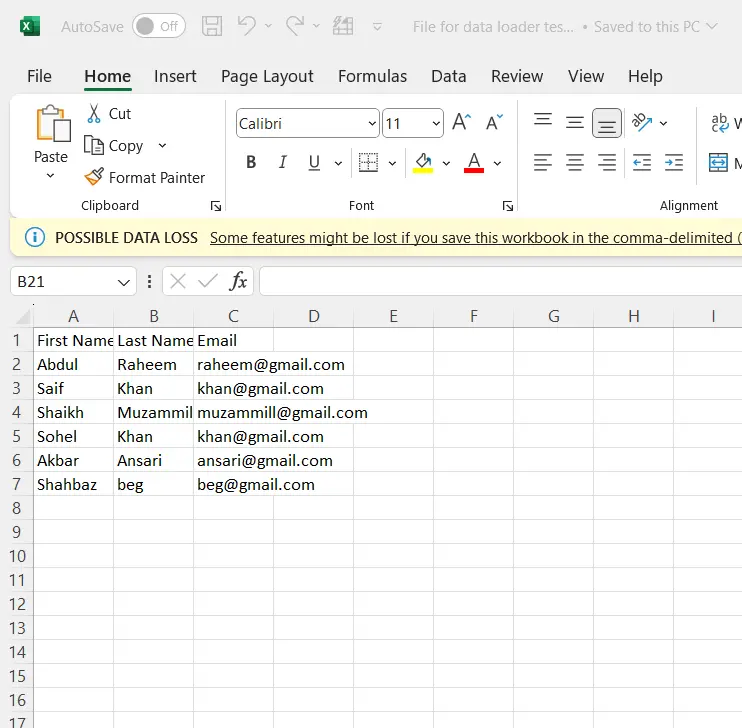This screenshot has height=728, width=742.
Task: Click the Increase Indent icon
Action: (x=674, y=162)
